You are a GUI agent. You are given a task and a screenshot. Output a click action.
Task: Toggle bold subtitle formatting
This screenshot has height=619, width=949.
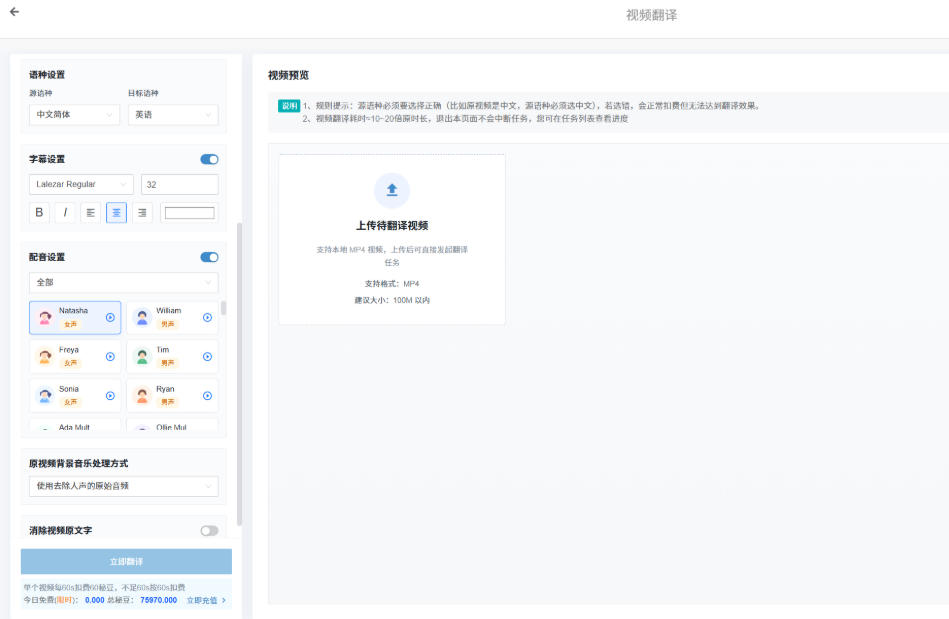(x=39, y=212)
